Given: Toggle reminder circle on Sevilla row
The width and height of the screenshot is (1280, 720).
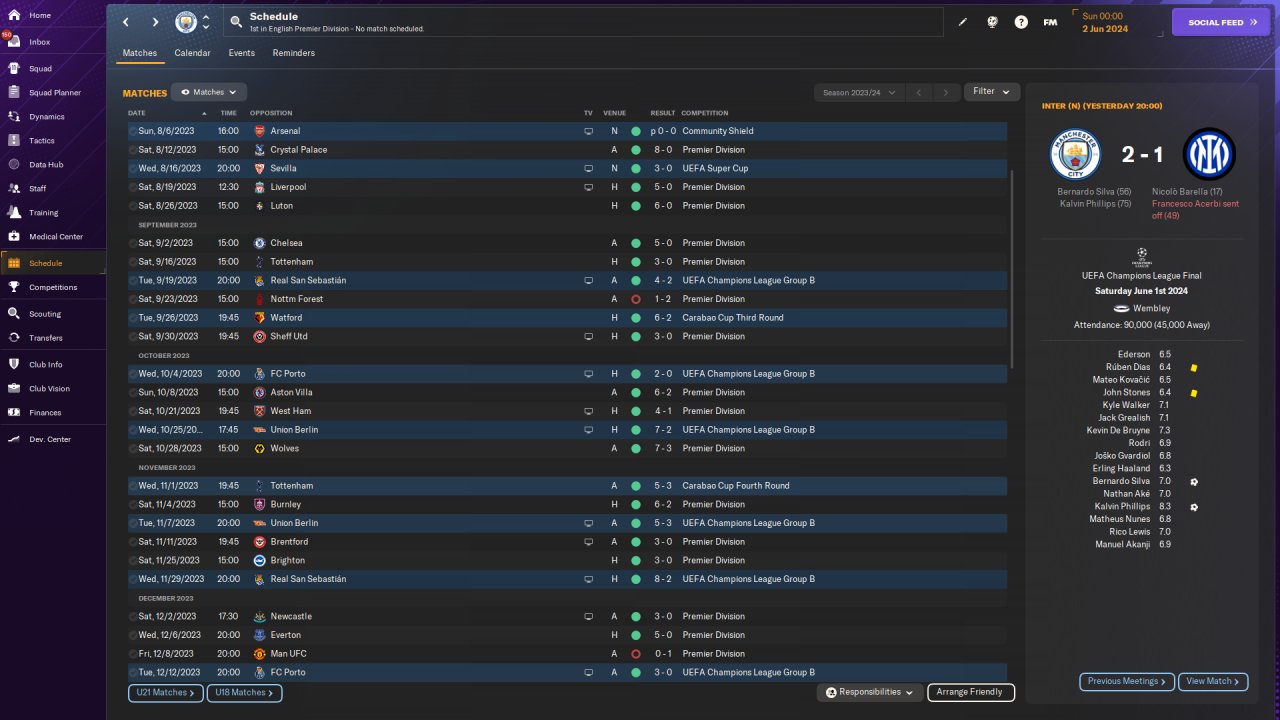Looking at the screenshot, I should [x=133, y=168].
